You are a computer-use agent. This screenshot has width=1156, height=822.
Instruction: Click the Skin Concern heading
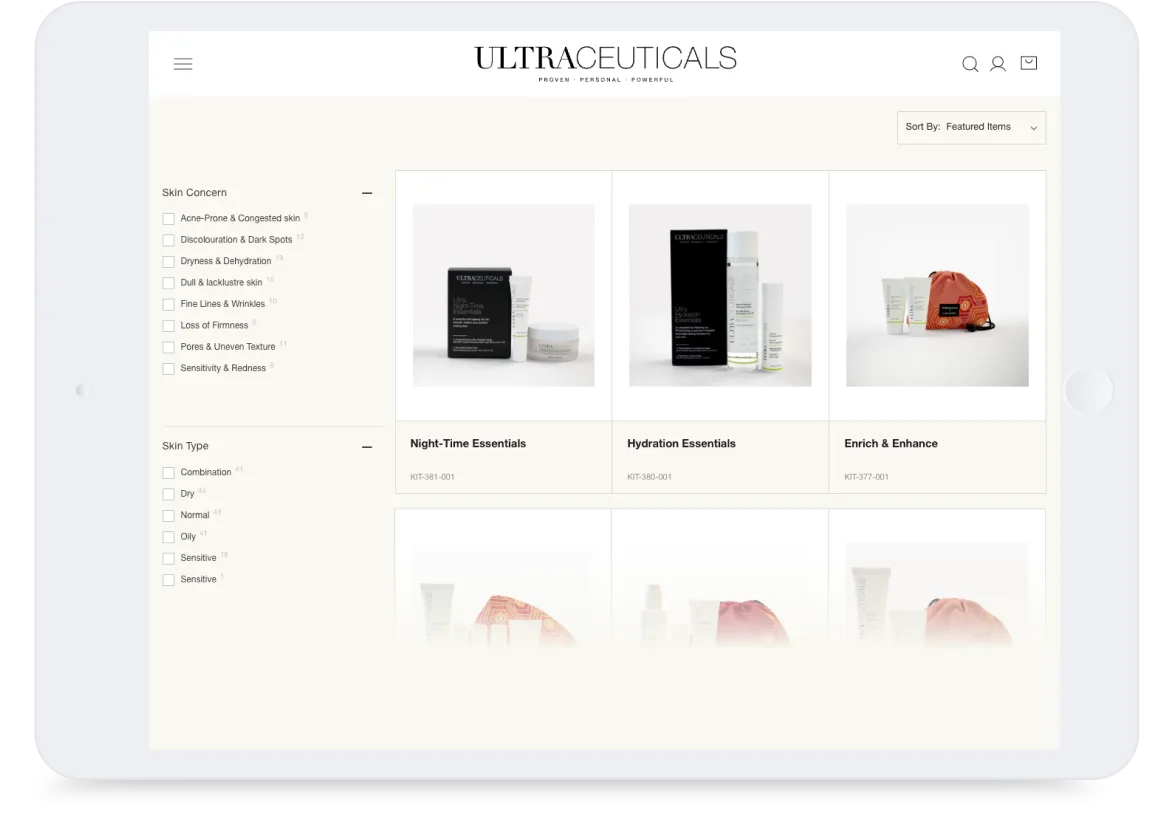coord(195,192)
